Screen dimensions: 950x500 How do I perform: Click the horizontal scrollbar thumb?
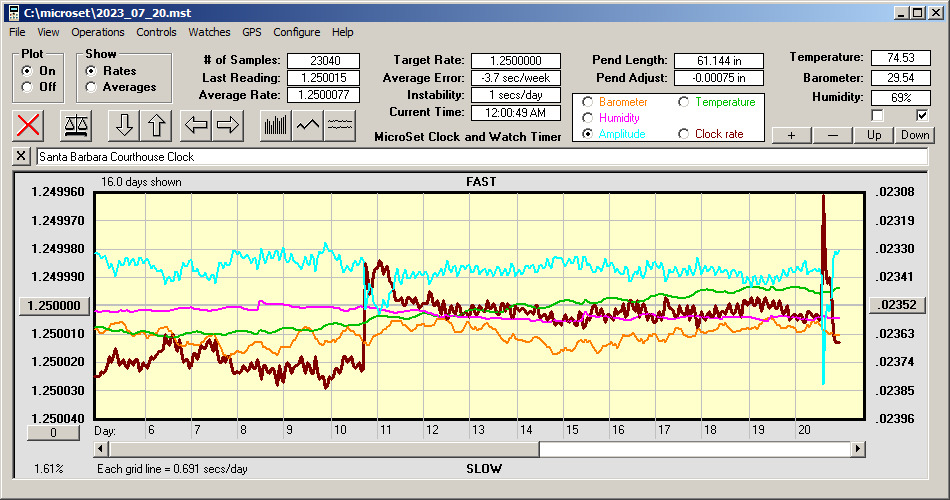(324, 449)
